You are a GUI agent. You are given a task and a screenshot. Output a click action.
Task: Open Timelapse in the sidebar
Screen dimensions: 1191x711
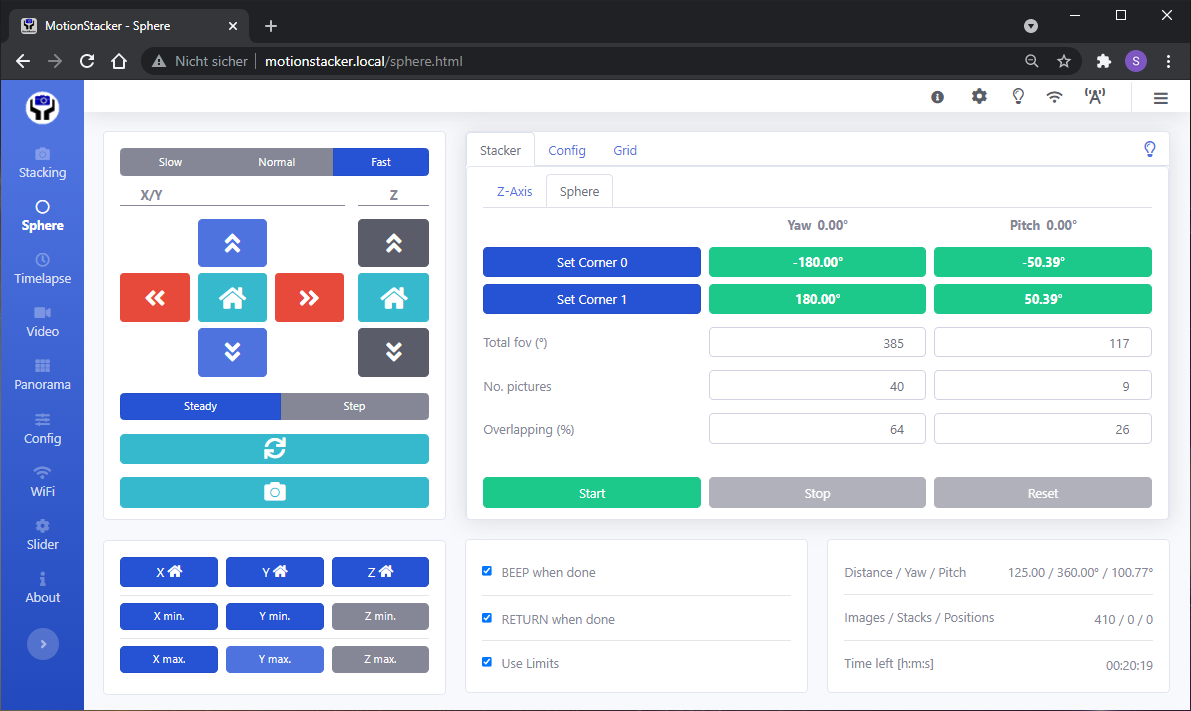[42, 268]
